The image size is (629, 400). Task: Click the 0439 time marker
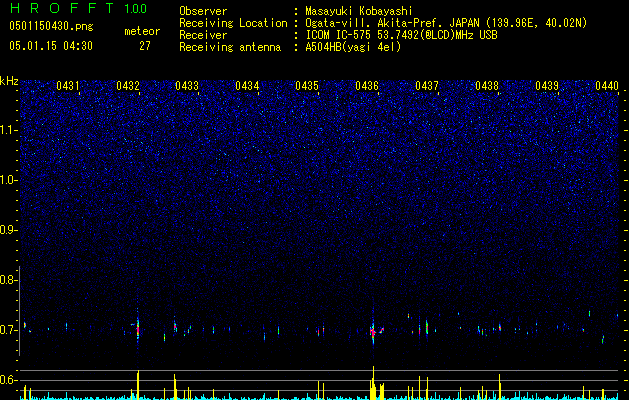pyautogui.click(x=547, y=85)
